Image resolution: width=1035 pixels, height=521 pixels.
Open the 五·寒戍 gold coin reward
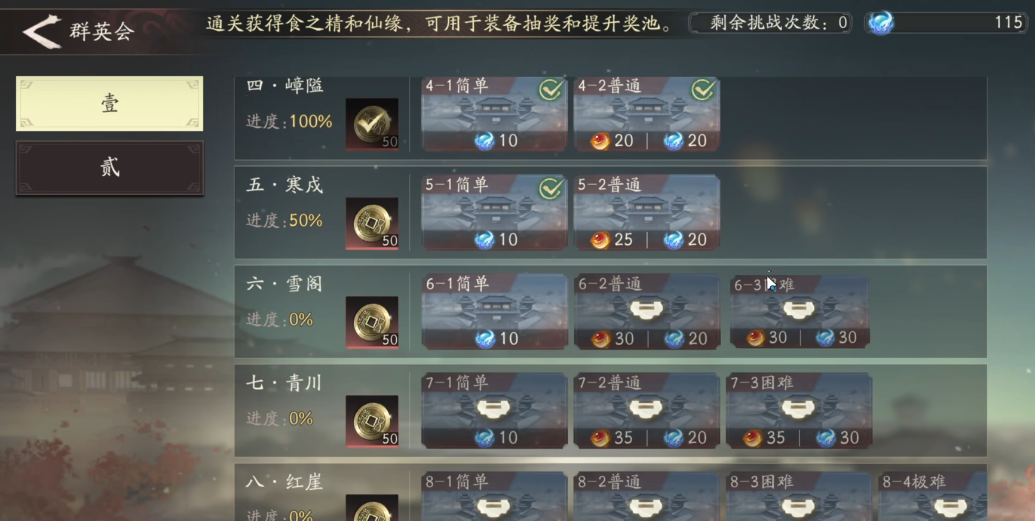click(x=372, y=223)
